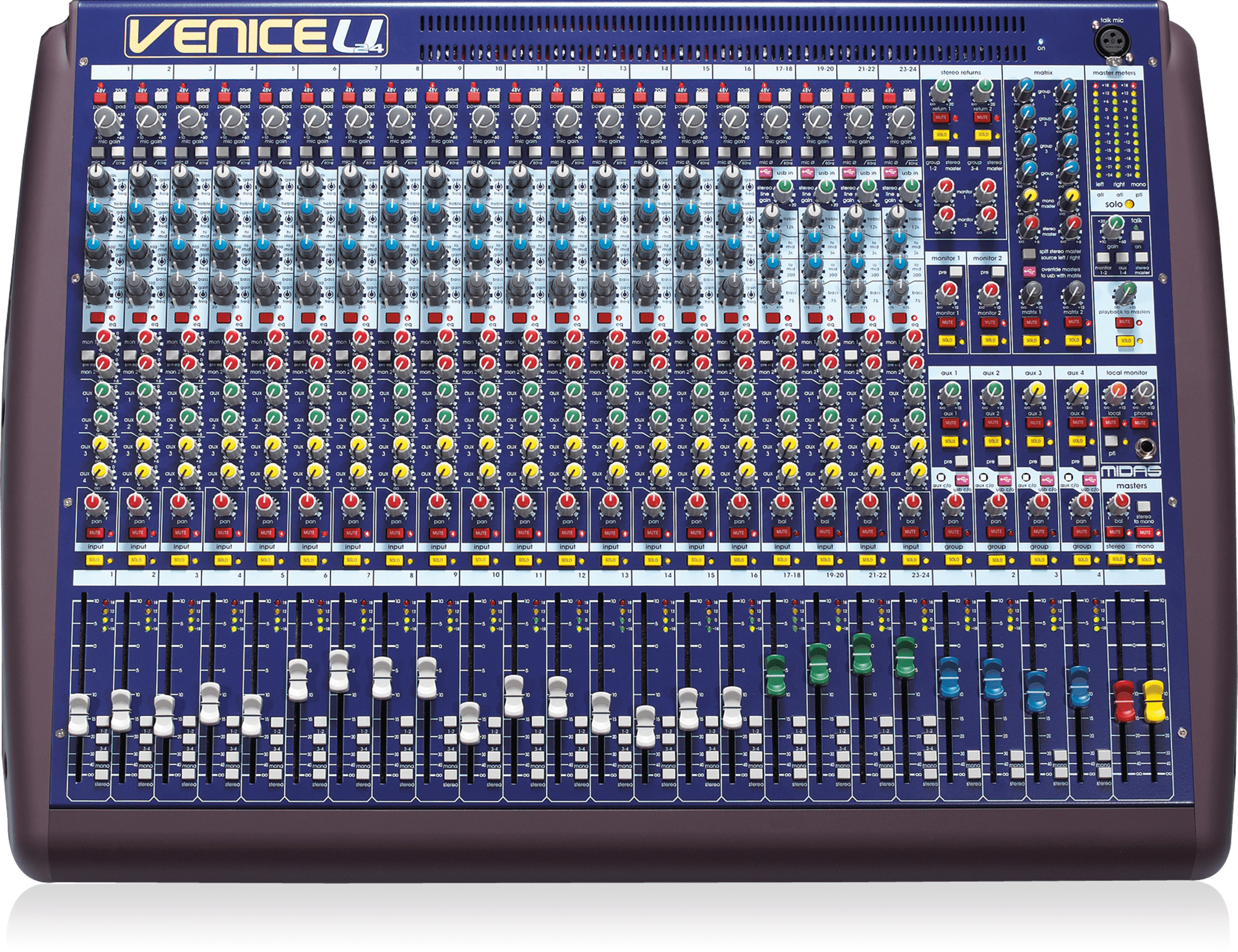1238x952 pixels.
Task: Toggle the pfl button in local monitor
Action: tap(1112, 441)
